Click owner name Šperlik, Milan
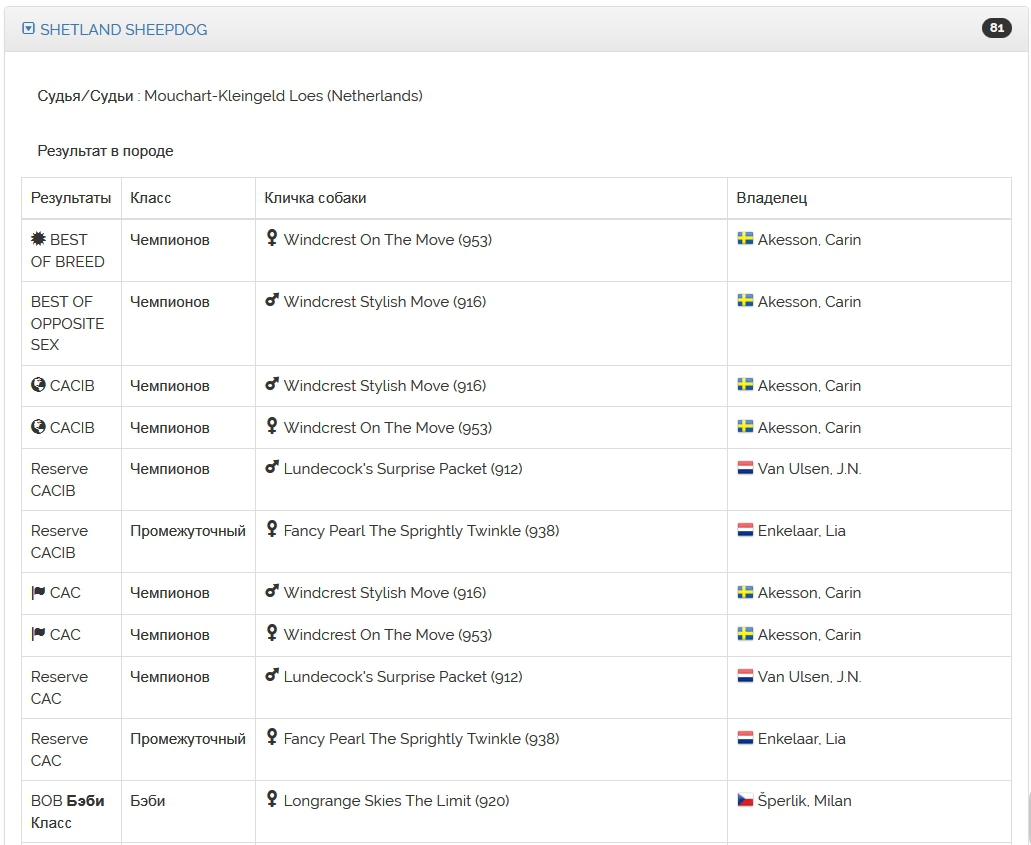This screenshot has width=1031, height=845. tap(804, 801)
